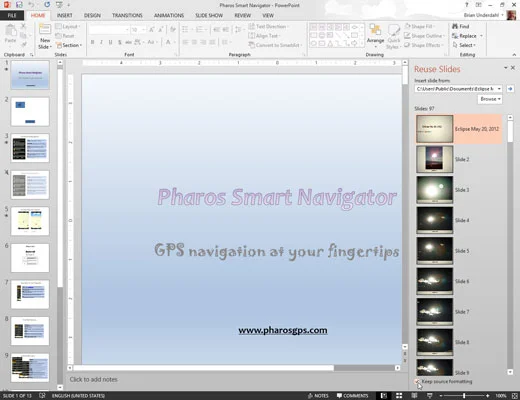Toggle Strikethrough formatting
This screenshot has height=400, width=520.
coord(128,42)
